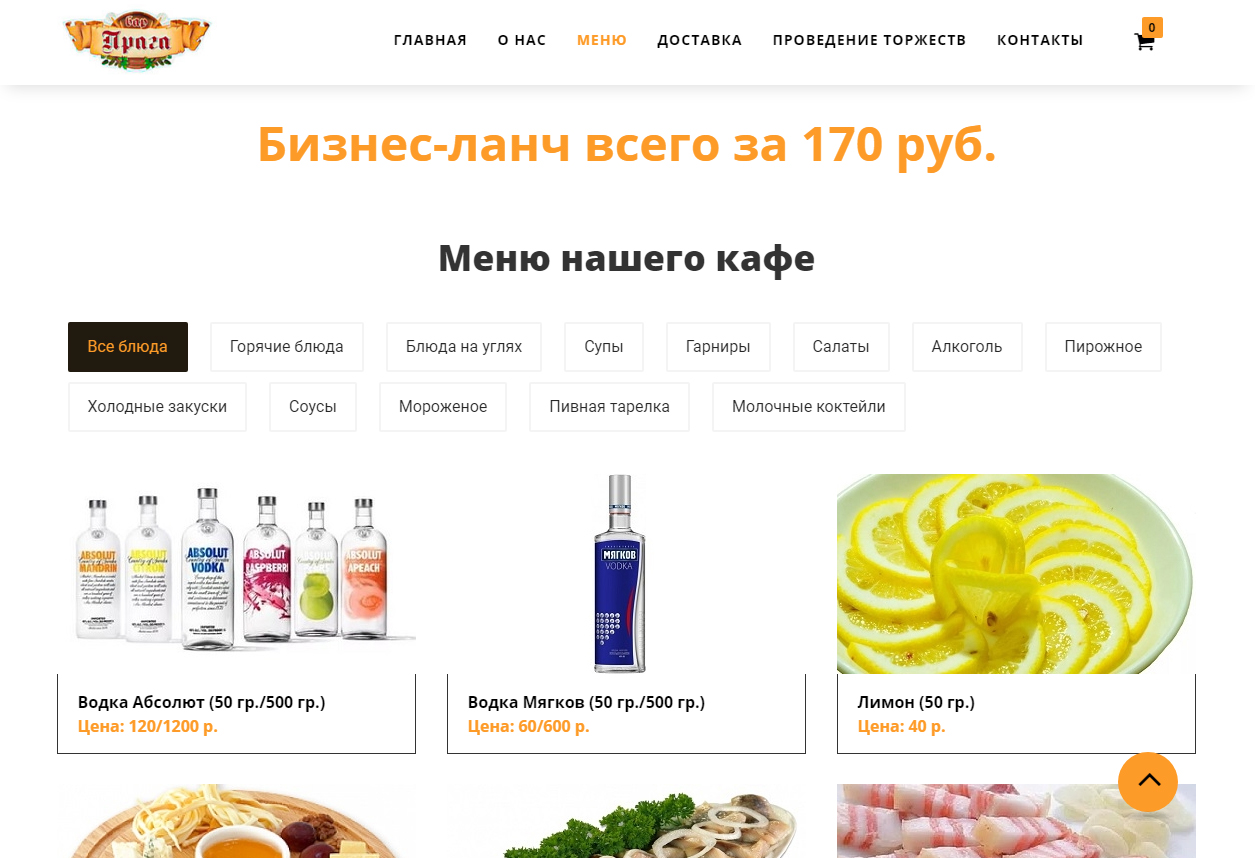Open the shopping cart icon
The image size is (1255, 858).
click(1144, 42)
